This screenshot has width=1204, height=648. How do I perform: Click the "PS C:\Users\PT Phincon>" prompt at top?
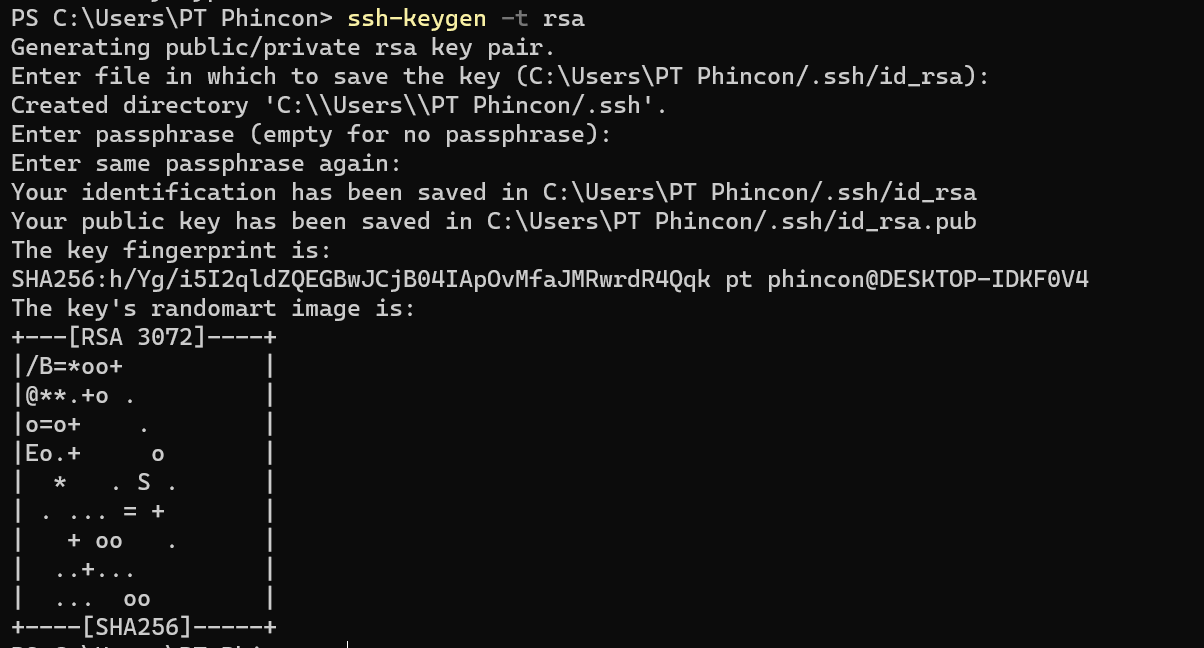pos(170,18)
